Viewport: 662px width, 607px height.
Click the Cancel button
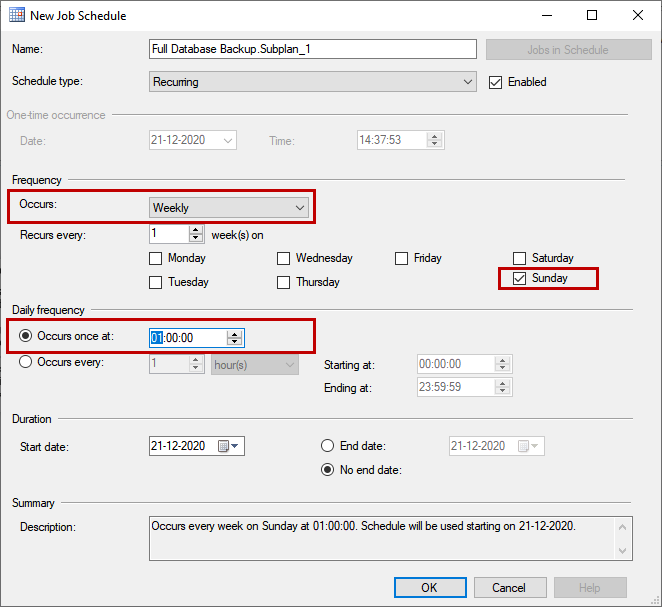tap(509, 587)
